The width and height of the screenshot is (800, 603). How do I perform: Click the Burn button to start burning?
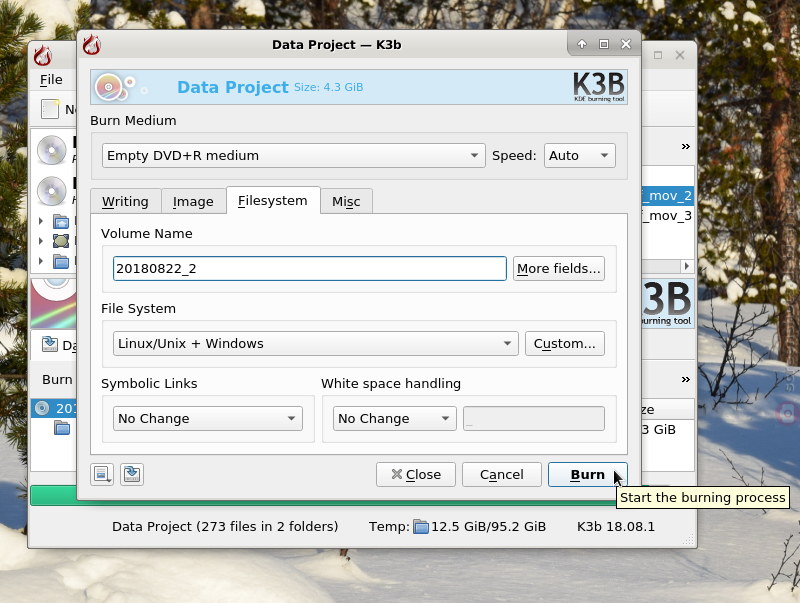click(587, 474)
